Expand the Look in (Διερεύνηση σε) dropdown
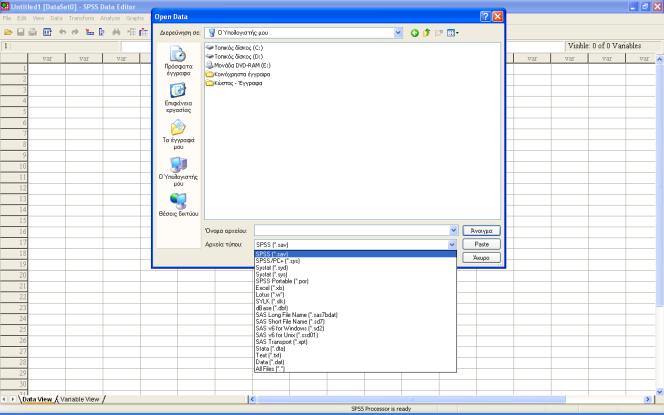The image size is (664, 415). [x=398, y=33]
